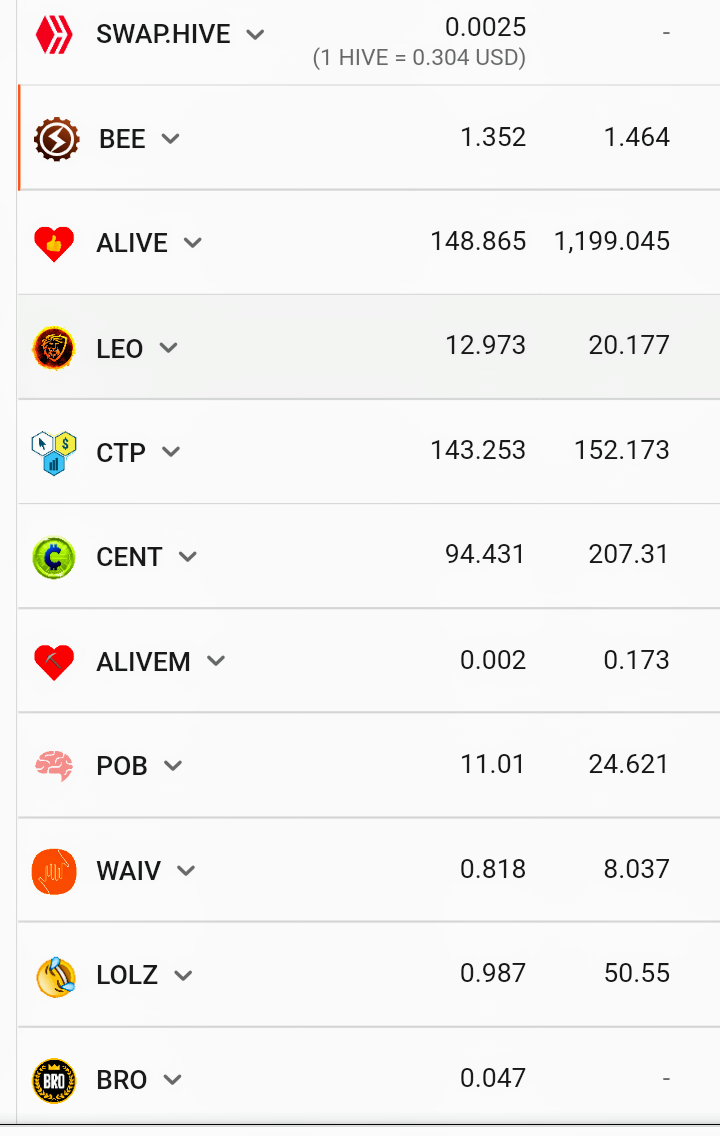Expand the SWAP.HIVE token chevron

click(x=255, y=34)
